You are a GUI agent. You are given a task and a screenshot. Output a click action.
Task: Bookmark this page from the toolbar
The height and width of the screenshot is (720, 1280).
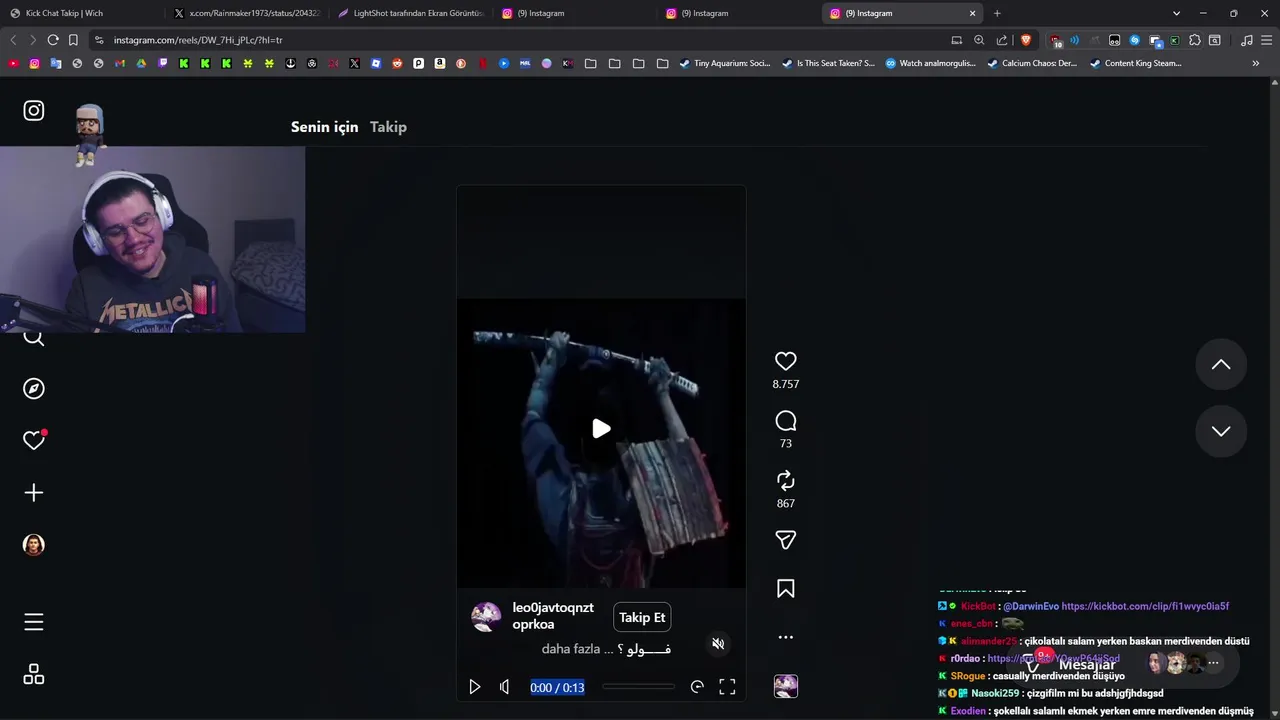73,40
